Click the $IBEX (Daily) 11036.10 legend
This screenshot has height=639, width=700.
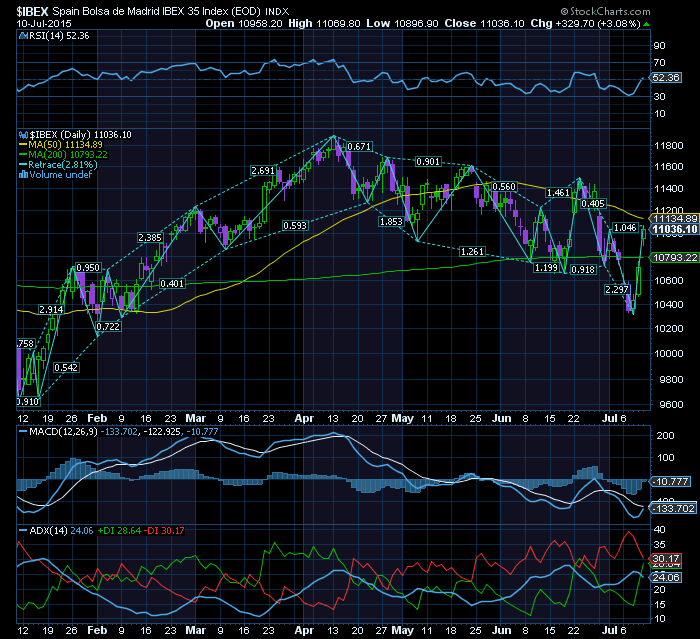75,134
